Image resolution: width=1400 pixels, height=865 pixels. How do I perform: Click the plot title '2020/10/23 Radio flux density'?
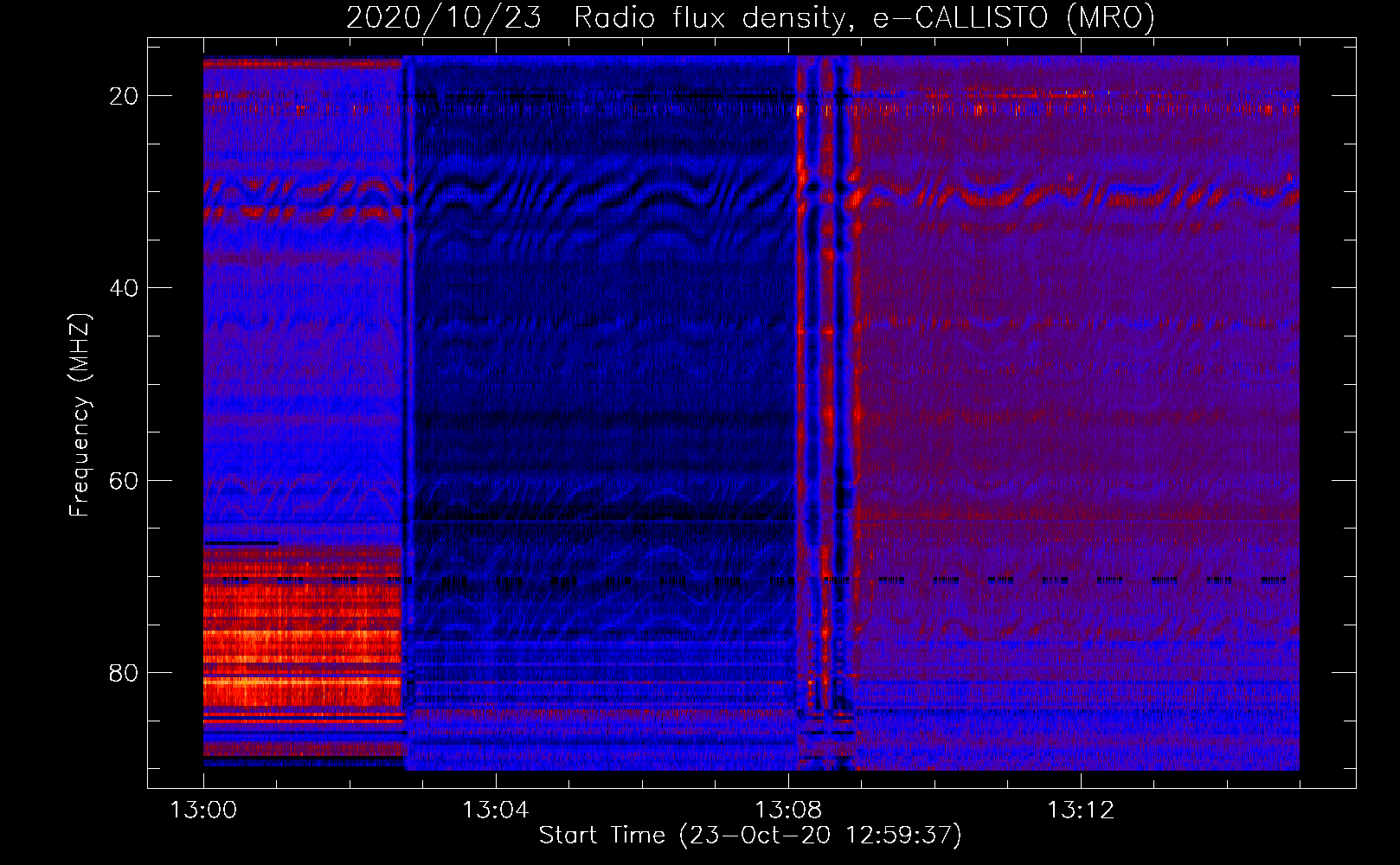click(x=750, y=18)
